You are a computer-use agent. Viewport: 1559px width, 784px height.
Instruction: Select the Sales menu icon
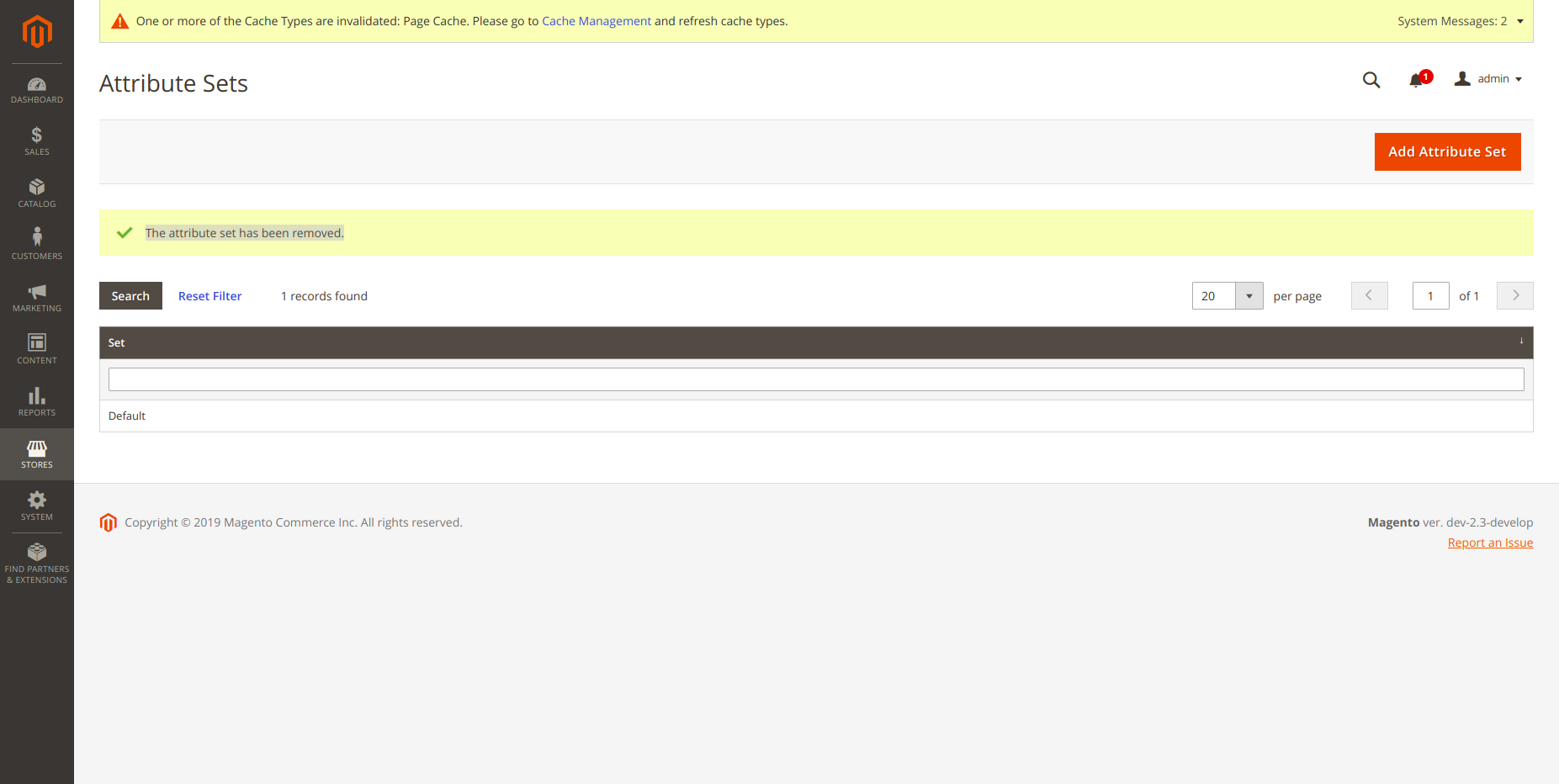36,141
